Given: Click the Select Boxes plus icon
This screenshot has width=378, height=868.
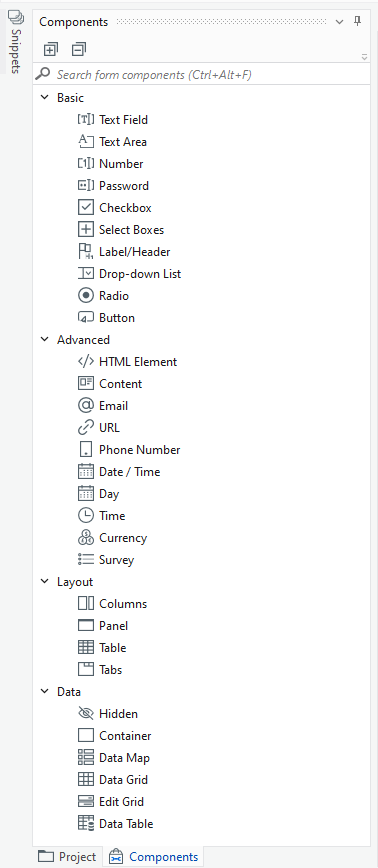Looking at the screenshot, I should (86, 230).
